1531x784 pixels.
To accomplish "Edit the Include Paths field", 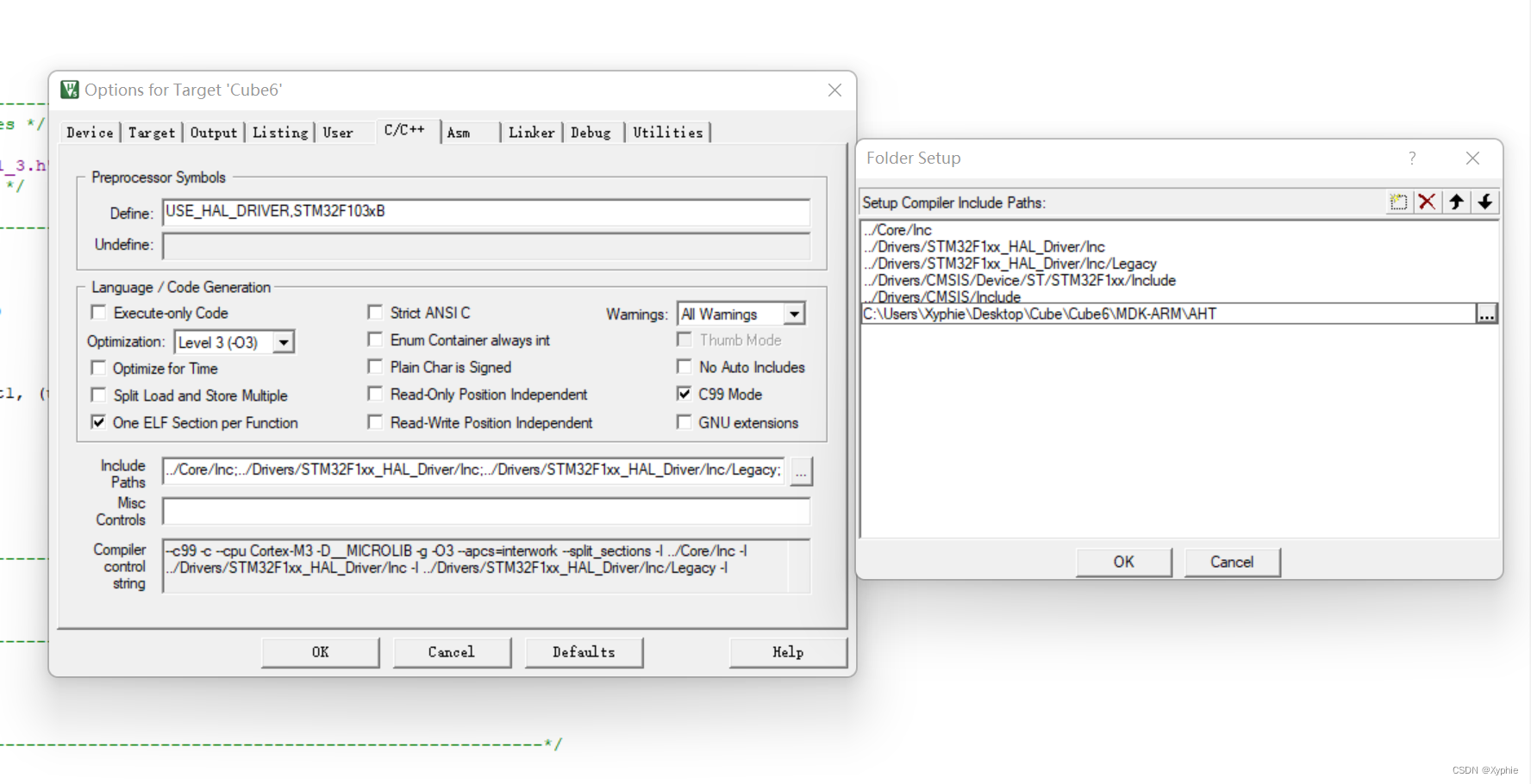I will [473, 470].
